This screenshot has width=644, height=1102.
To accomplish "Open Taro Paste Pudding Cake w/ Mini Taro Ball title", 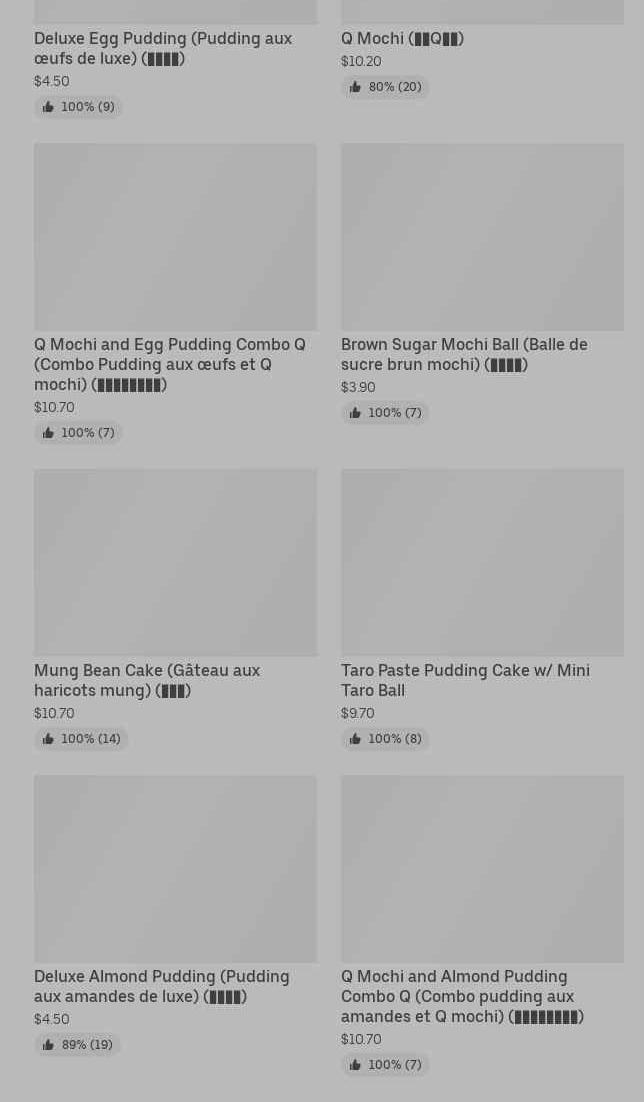I will (465, 680).
